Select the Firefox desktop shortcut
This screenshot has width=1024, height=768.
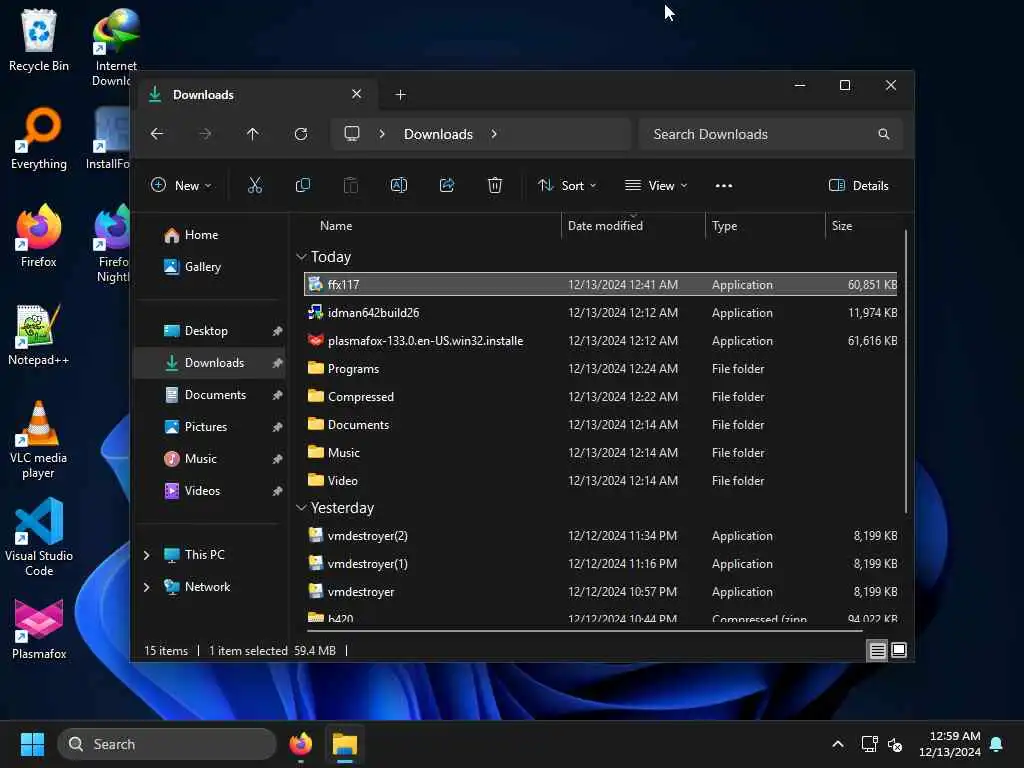coord(39,236)
